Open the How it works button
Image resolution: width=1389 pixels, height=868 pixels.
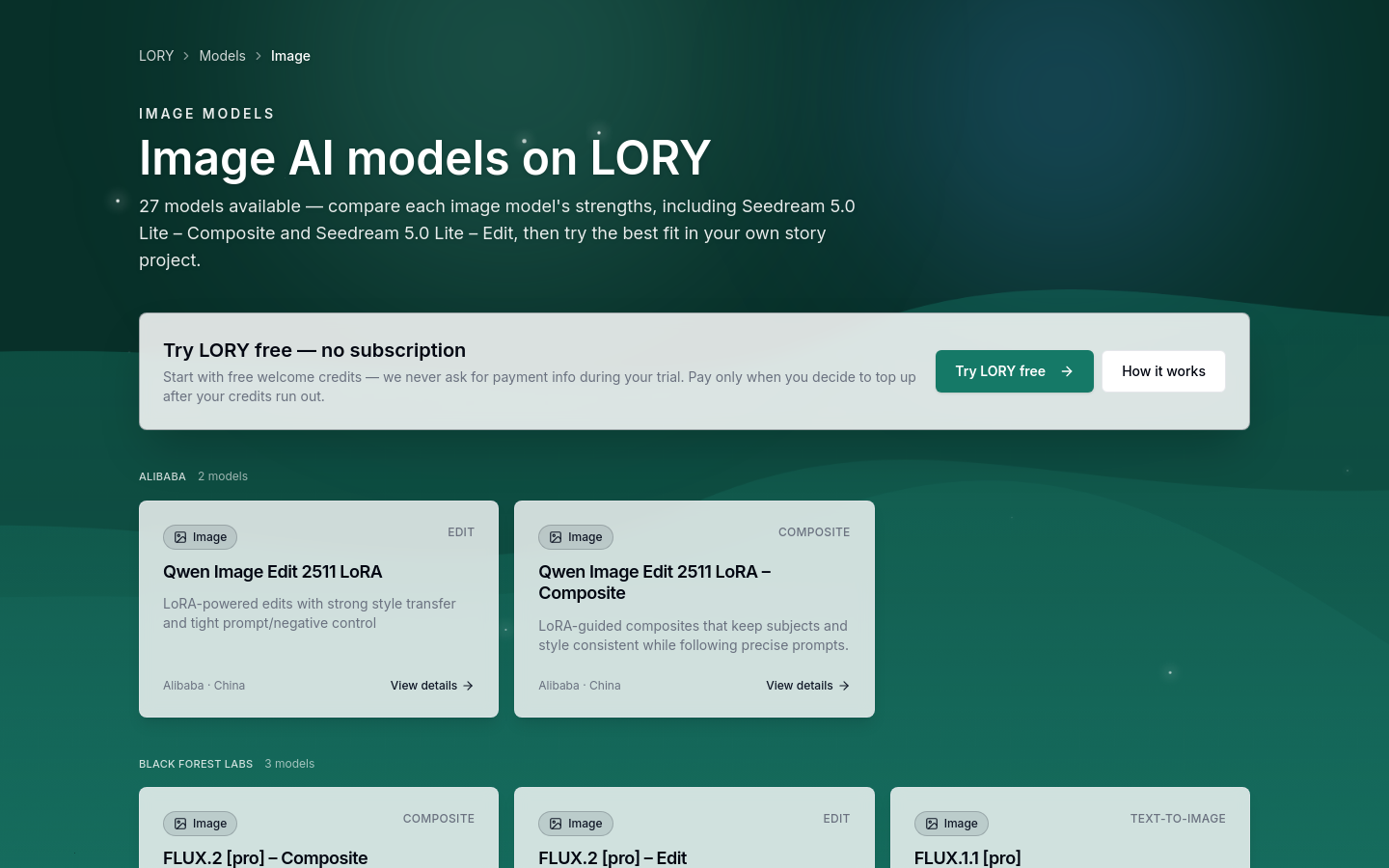(x=1163, y=371)
